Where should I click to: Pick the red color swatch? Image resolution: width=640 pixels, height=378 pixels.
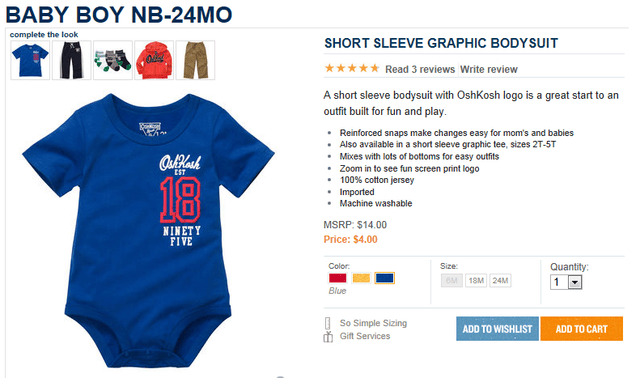[x=338, y=278]
